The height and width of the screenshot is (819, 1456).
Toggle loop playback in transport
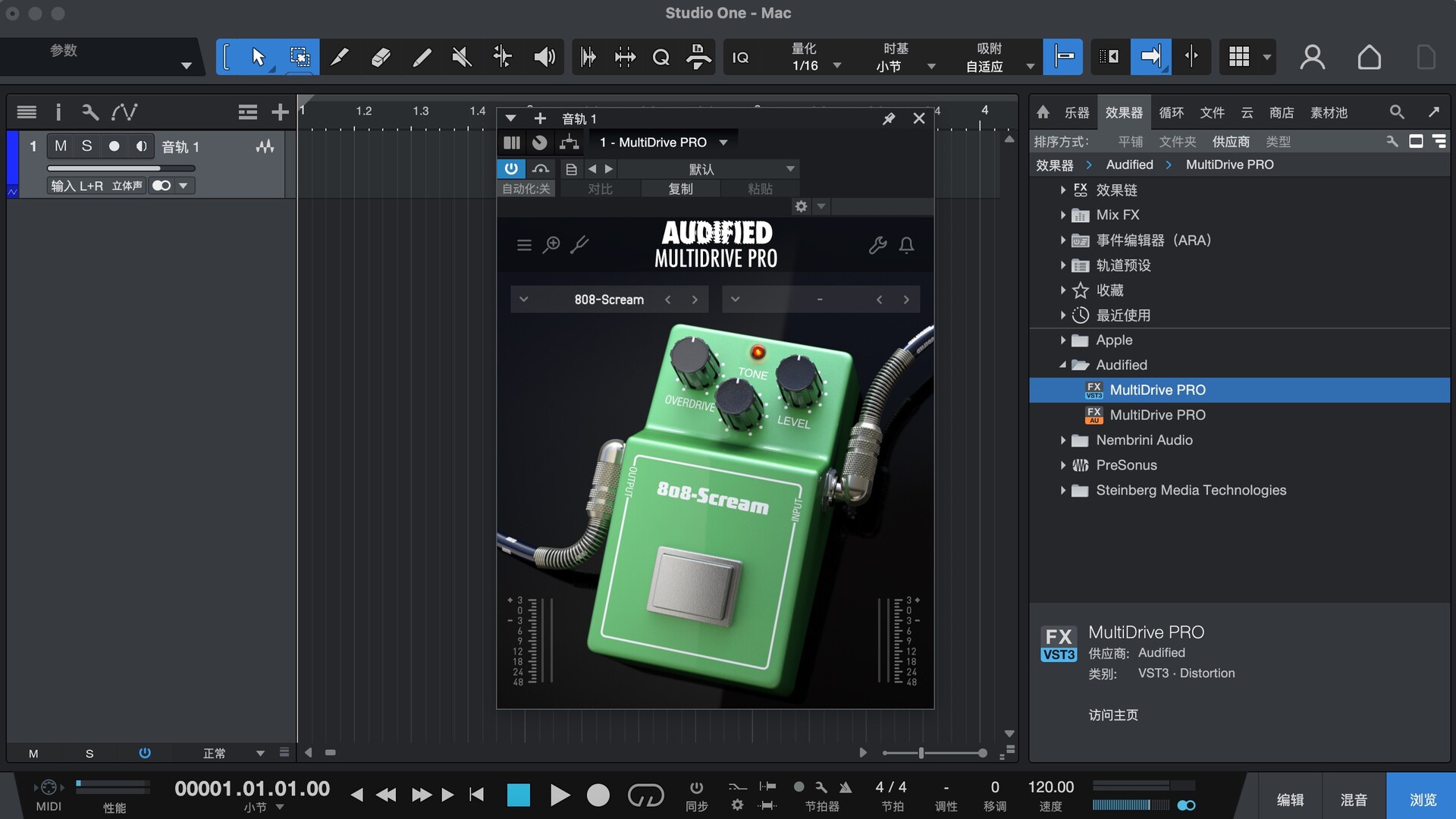[645, 795]
